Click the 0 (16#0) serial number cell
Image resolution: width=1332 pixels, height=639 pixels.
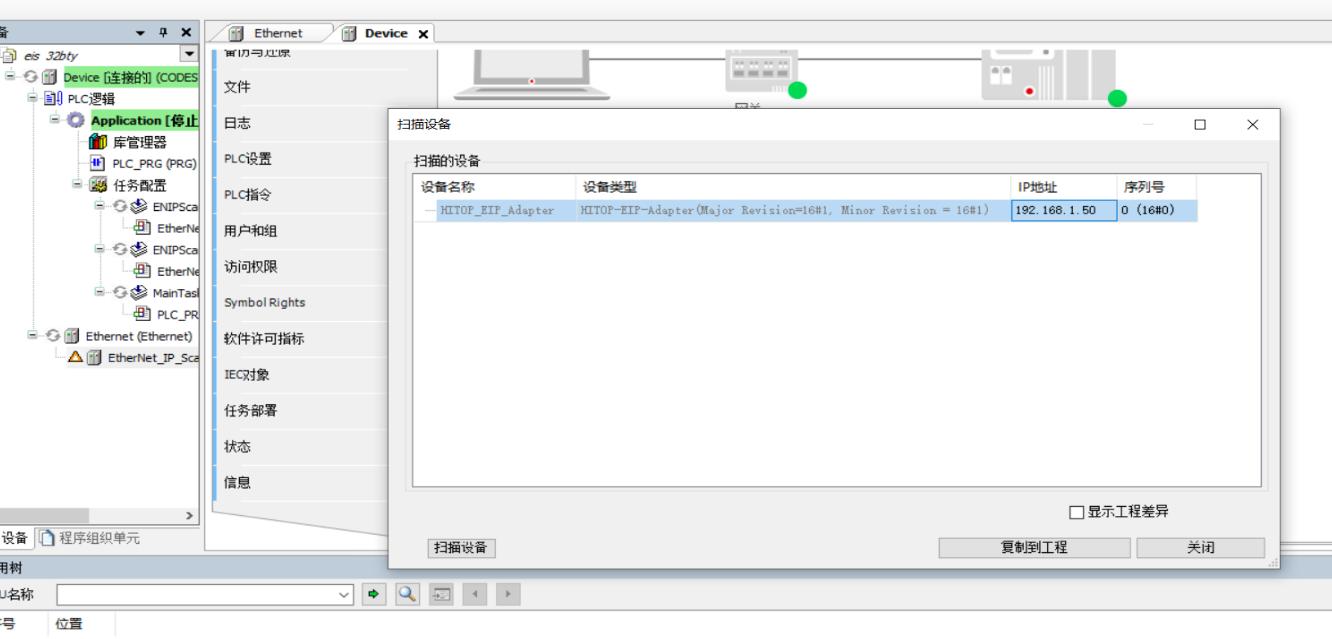1156,210
